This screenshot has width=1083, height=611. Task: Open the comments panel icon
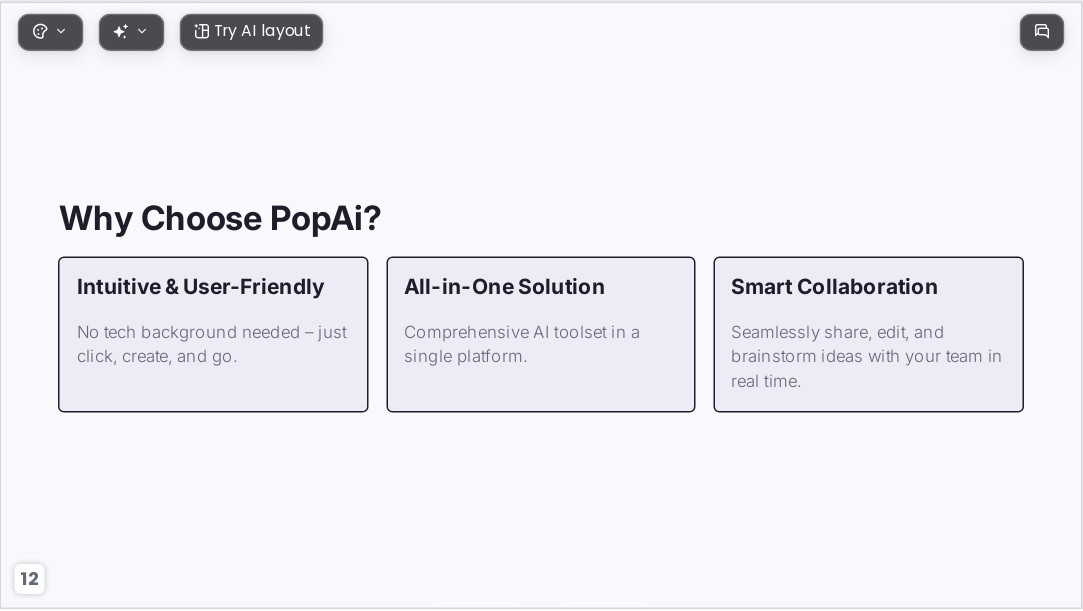(1042, 32)
